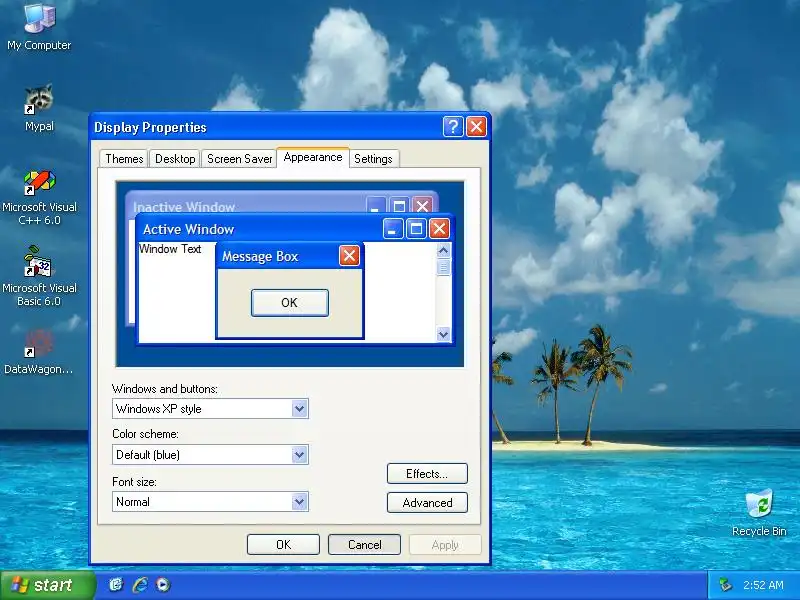Screen dimensions: 800x600
Task: Click the Effects... button
Action: (427, 473)
